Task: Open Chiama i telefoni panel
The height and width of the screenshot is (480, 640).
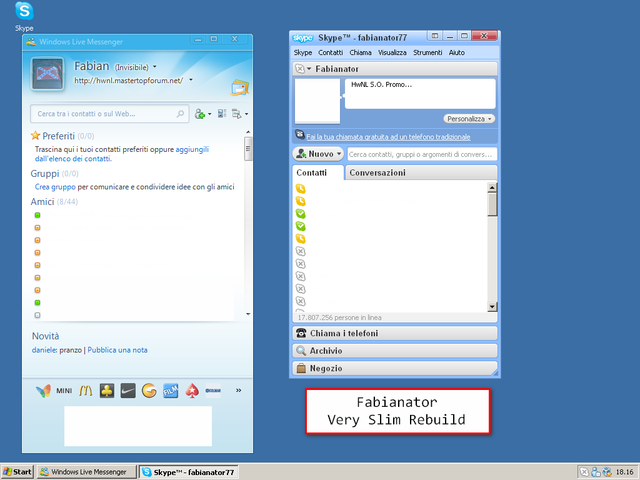Action: (x=395, y=333)
